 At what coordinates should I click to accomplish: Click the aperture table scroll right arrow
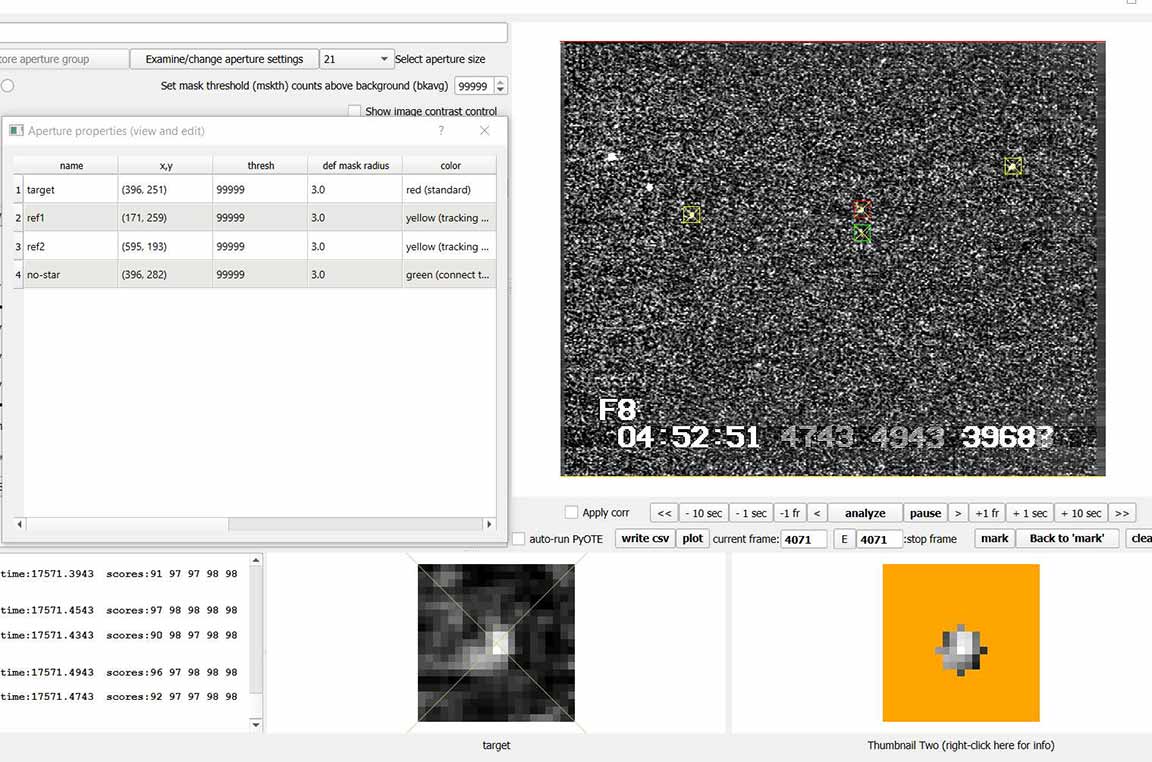coord(489,524)
